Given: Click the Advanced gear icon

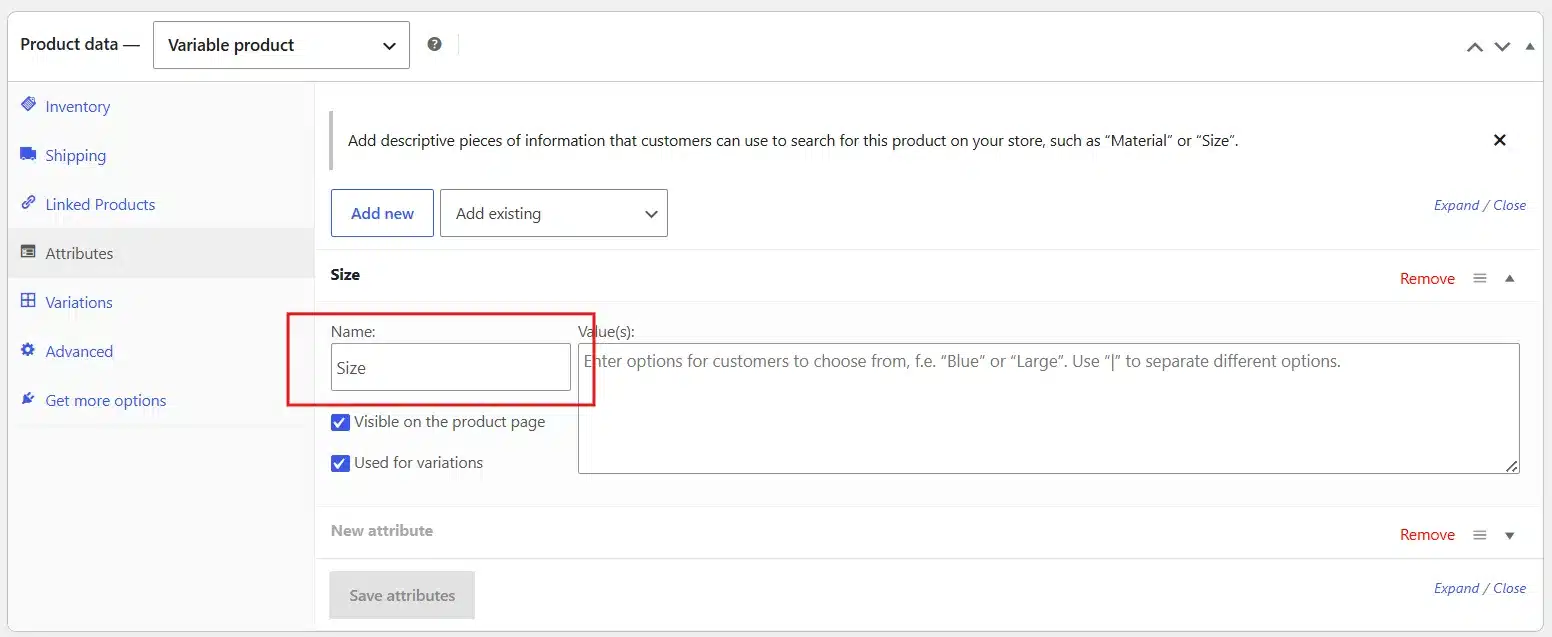Looking at the screenshot, I should pyautogui.click(x=28, y=350).
